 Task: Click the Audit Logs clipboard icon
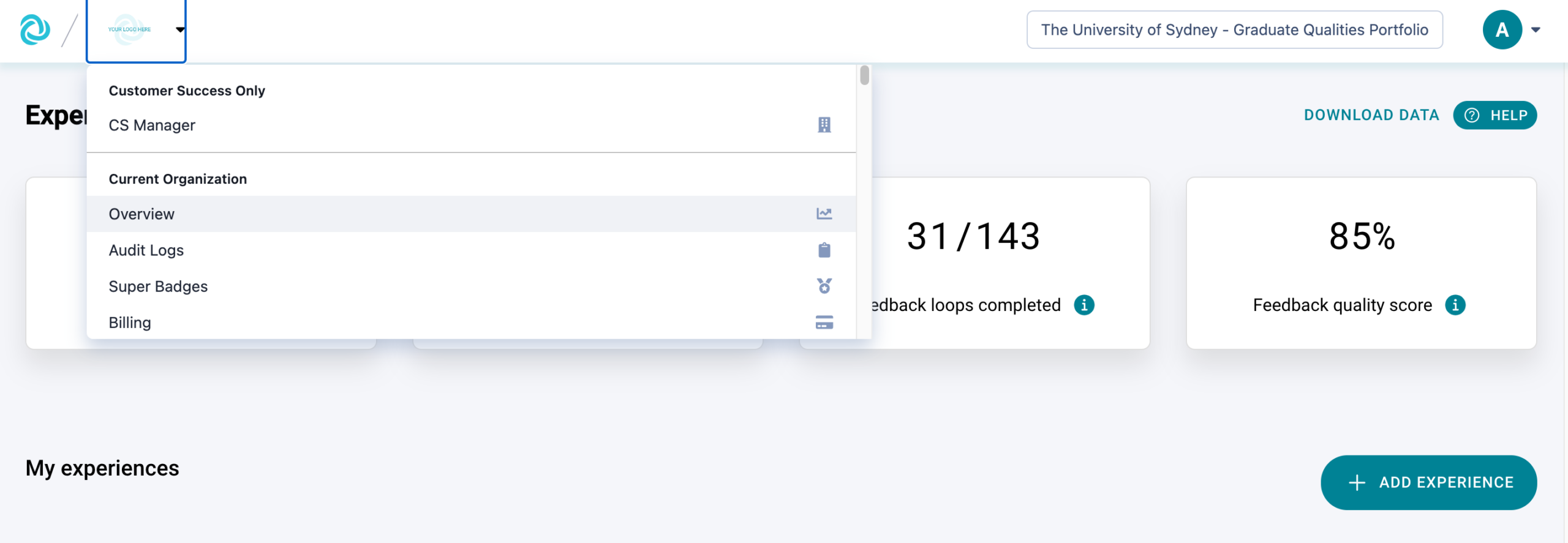[824, 250]
